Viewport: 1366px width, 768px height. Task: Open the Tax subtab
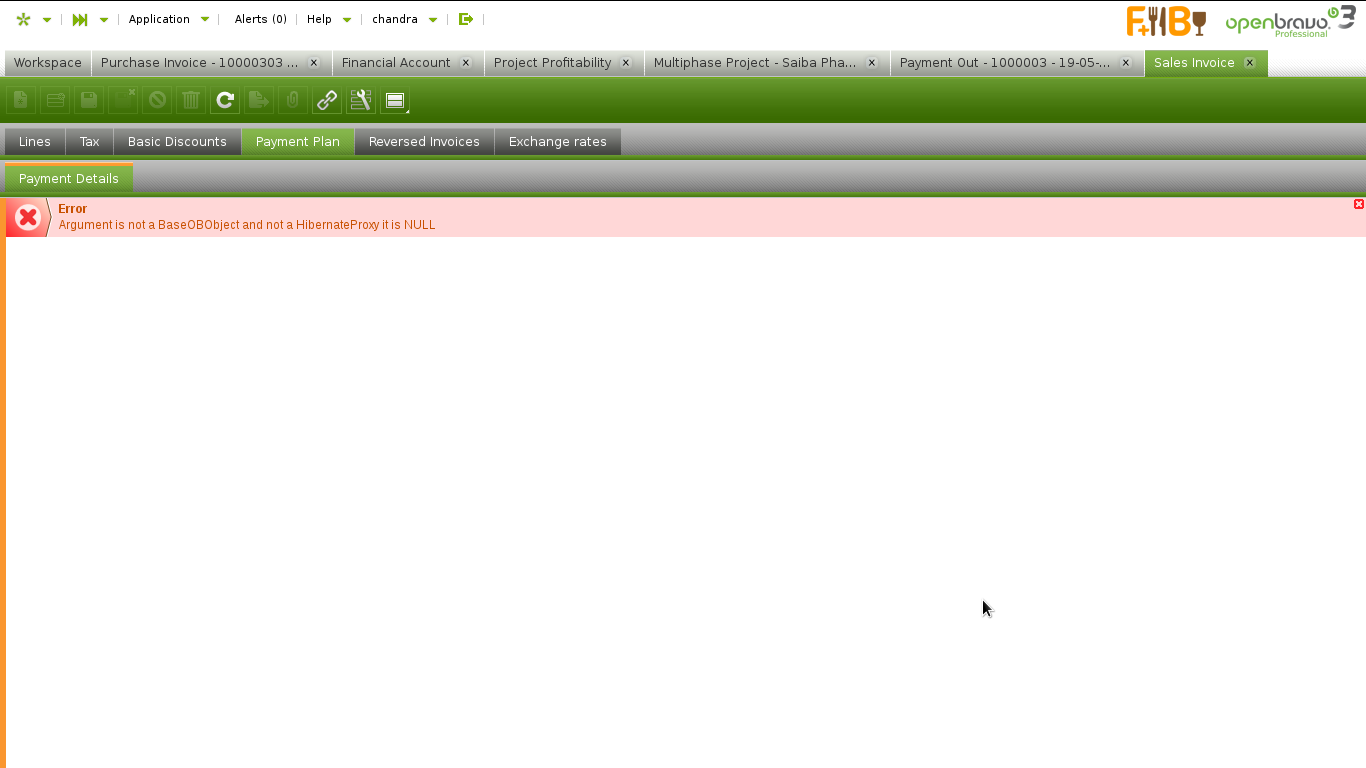point(90,142)
